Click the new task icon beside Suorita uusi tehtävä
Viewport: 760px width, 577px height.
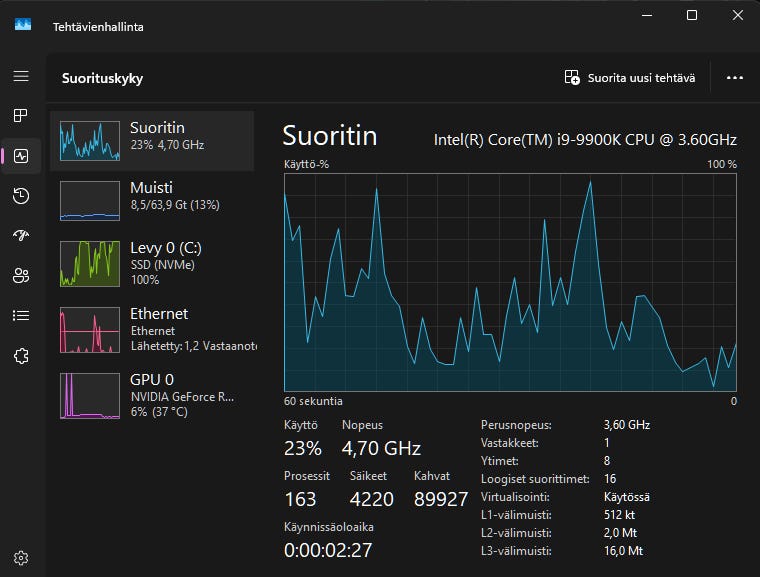pos(572,78)
